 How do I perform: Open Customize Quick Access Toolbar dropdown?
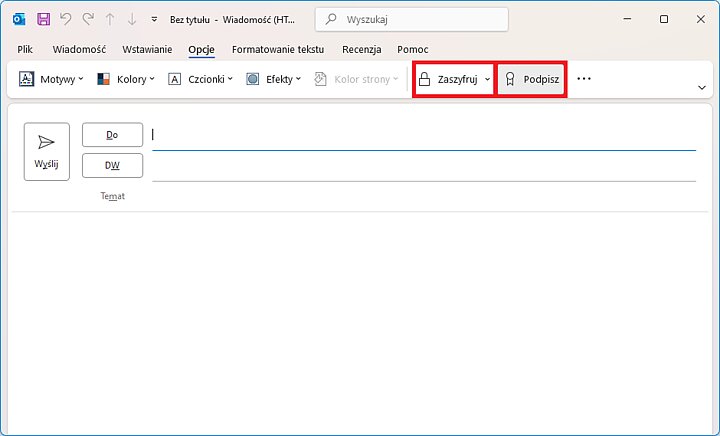(x=154, y=19)
